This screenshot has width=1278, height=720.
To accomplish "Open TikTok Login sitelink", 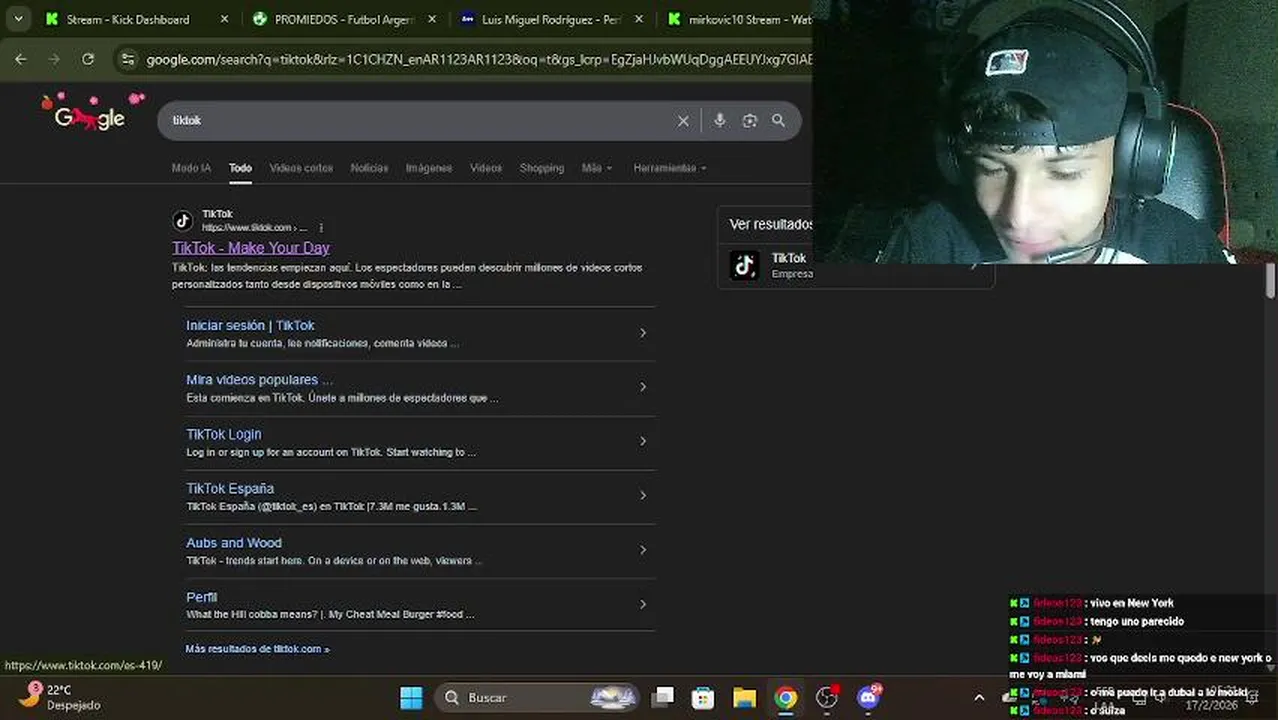I will (224, 434).
